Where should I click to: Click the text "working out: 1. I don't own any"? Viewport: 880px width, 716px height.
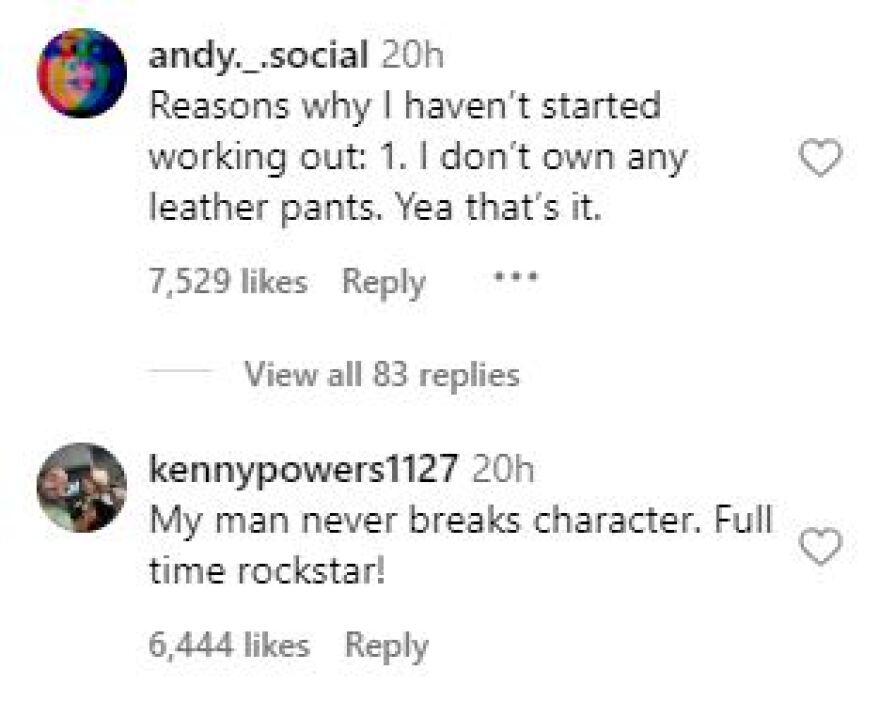pos(417,158)
